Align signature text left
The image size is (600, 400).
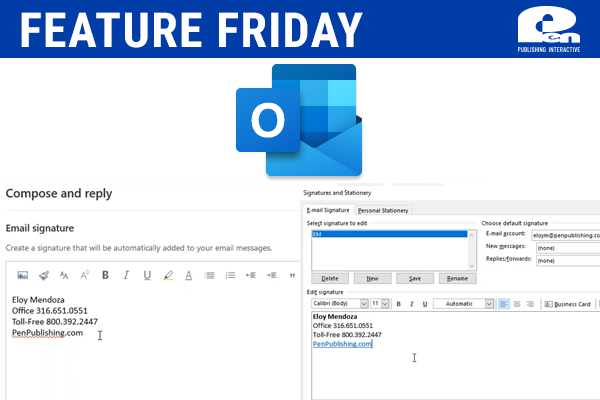click(x=504, y=304)
